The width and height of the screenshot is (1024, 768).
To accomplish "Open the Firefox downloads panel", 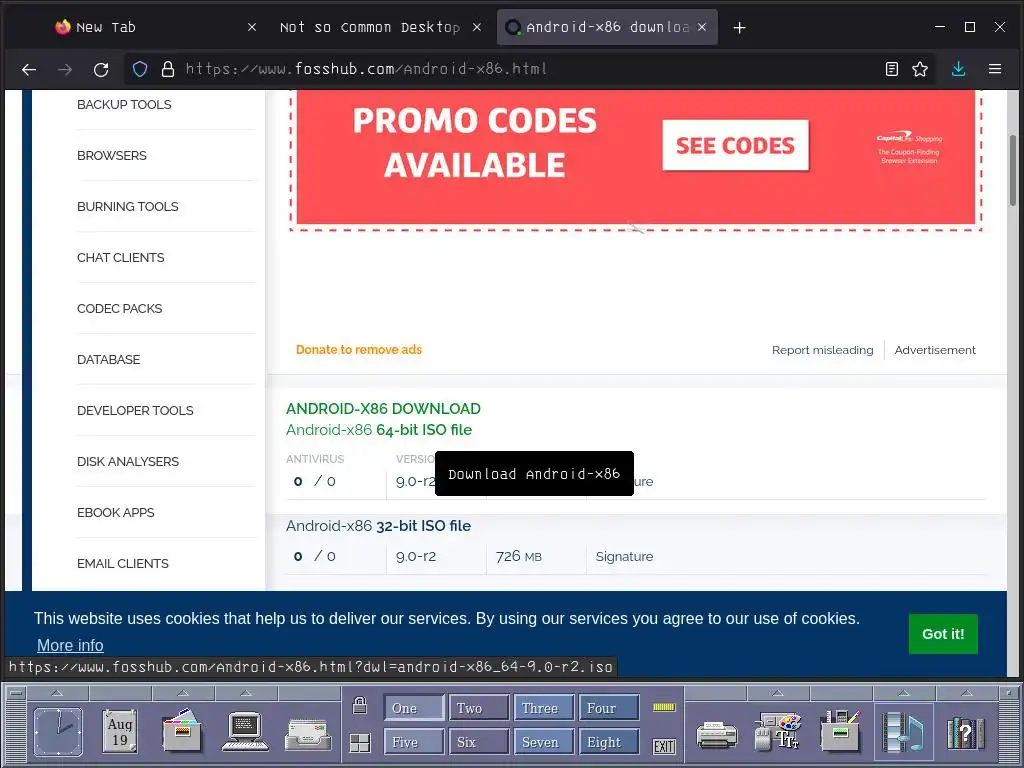I will (x=958, y=69).
